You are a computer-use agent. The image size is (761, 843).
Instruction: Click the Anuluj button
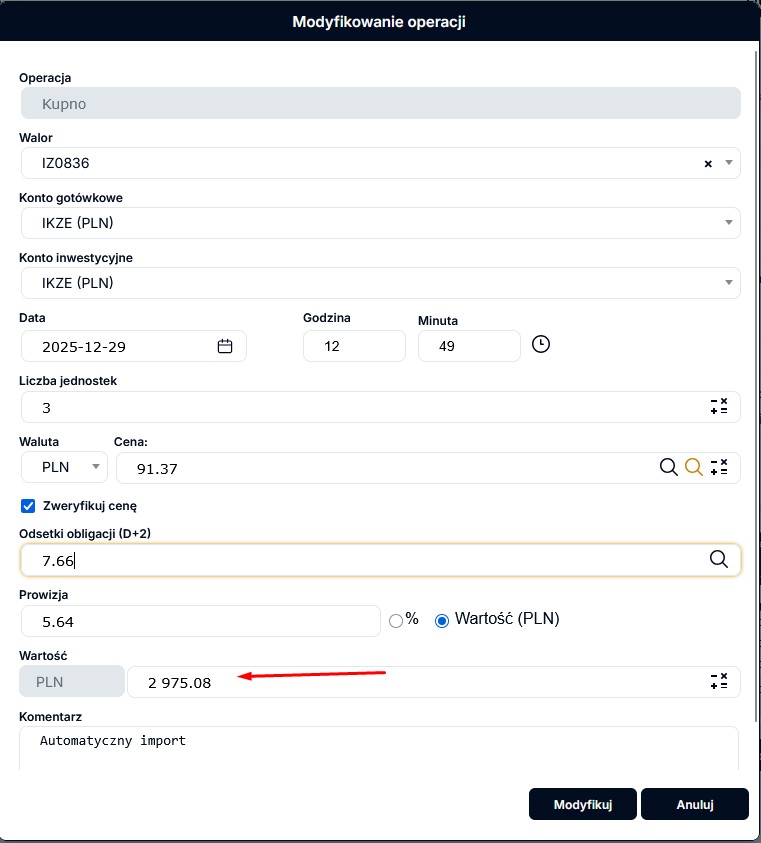[x=694, y=804]
